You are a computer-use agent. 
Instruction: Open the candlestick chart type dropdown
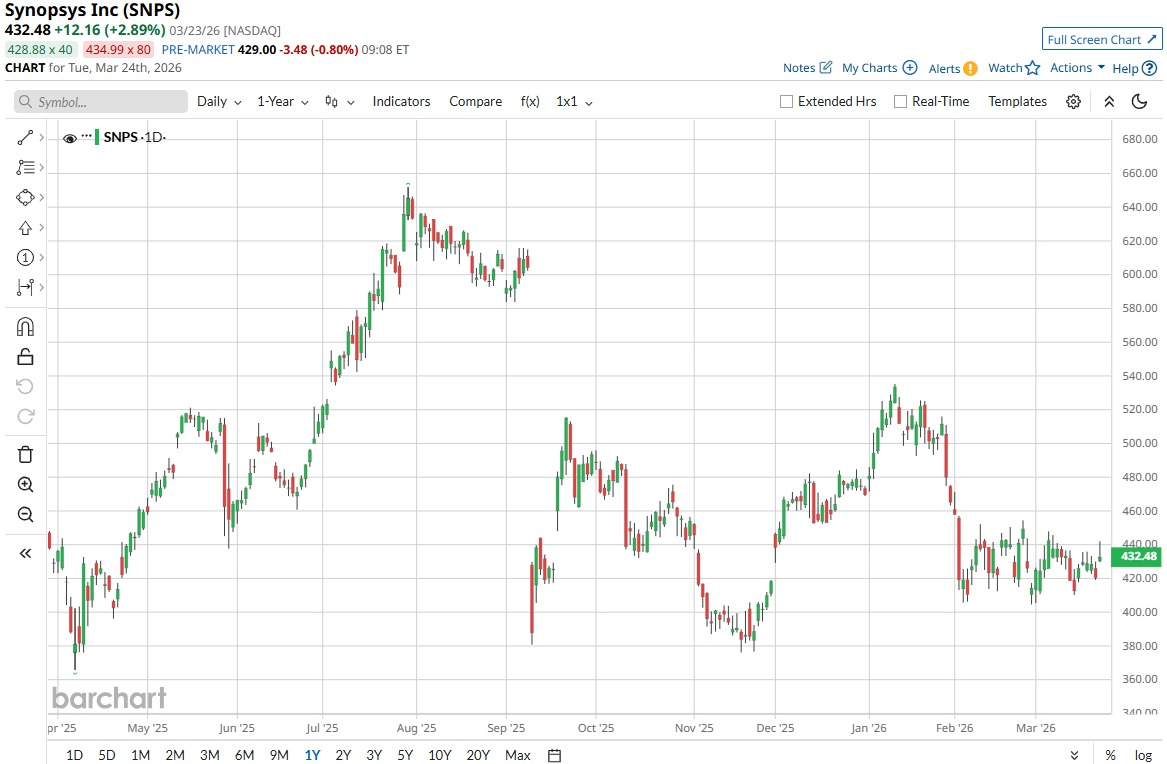tap(339, 102)
